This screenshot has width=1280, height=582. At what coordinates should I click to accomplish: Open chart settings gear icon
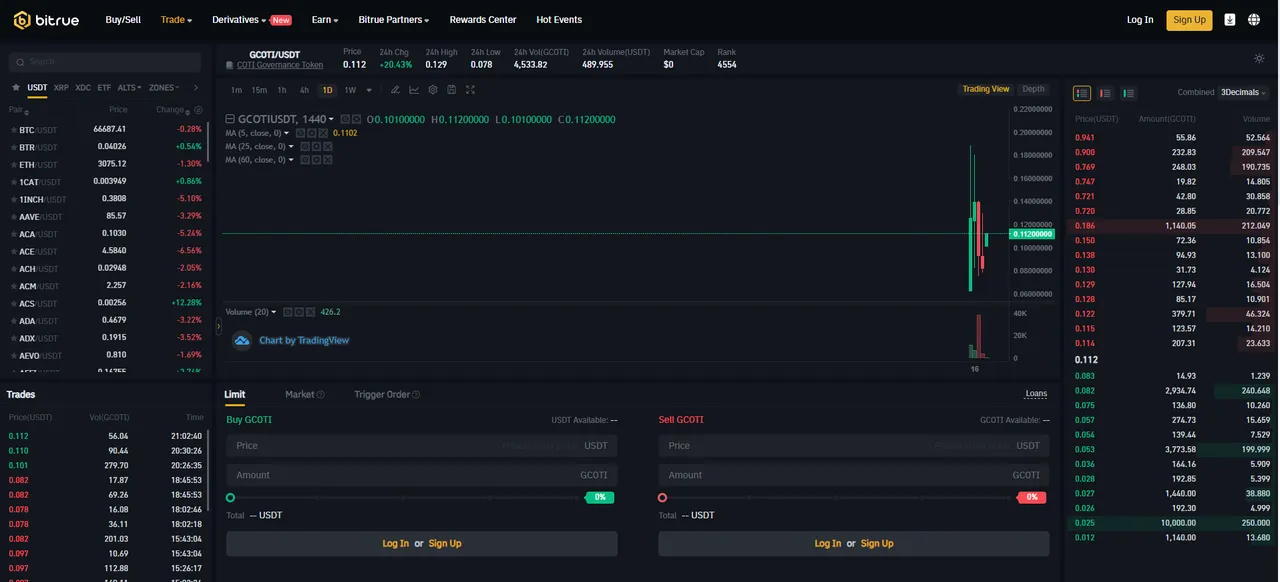coord(433,90)
